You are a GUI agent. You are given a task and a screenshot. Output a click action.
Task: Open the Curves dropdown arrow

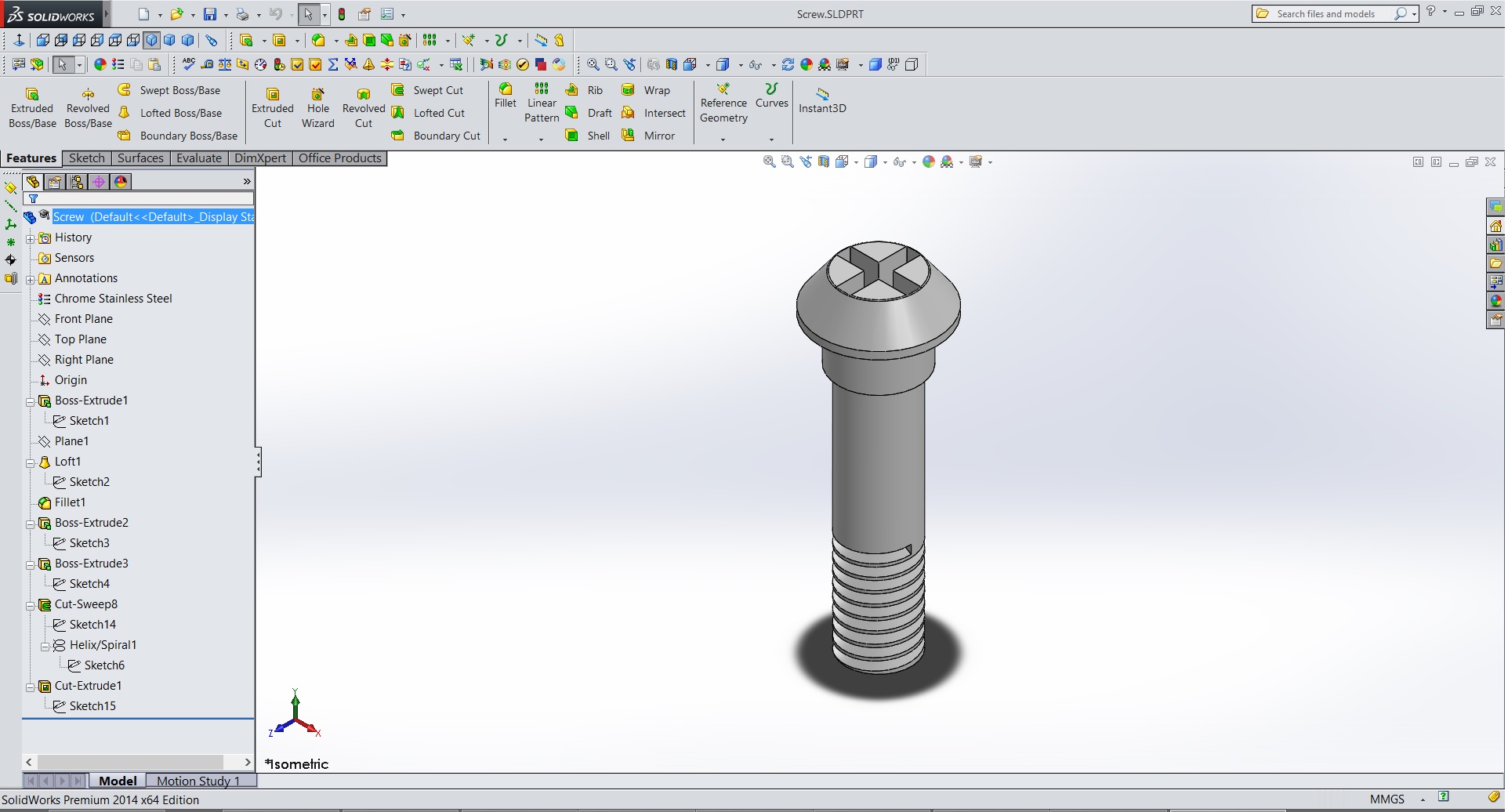[771, 140]
